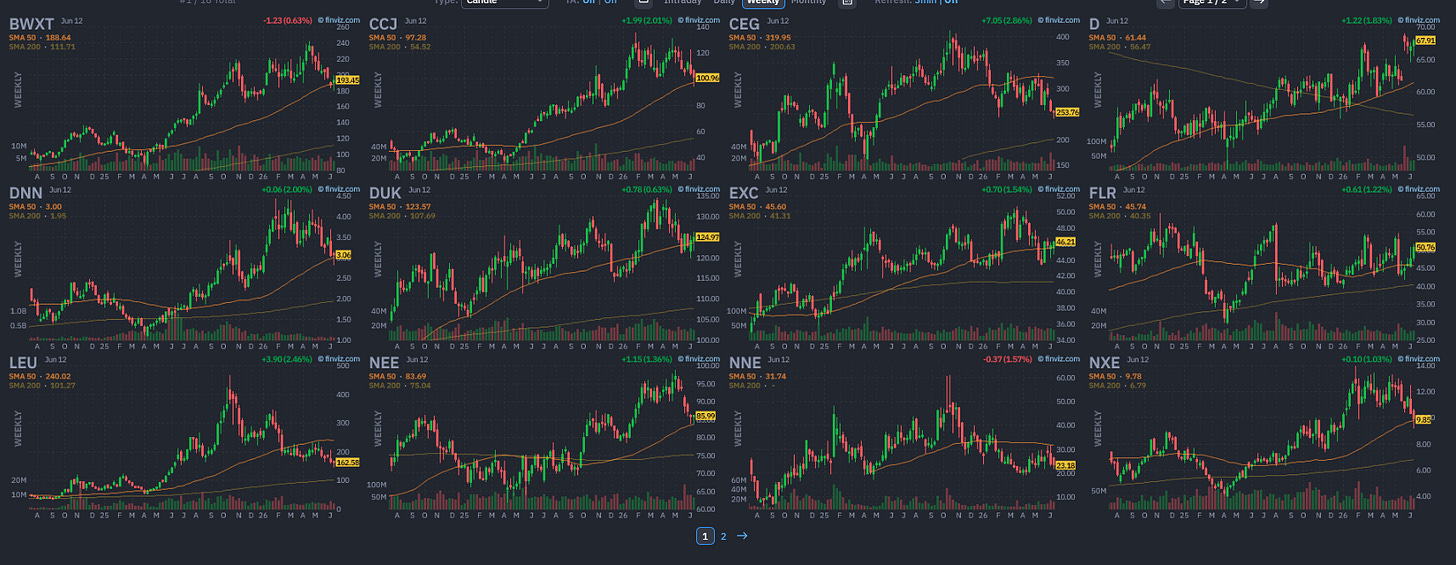Click the SMA 200 54.52 label on CCJ
Viewport: 1456px width, 565px height.
[398, 46]
